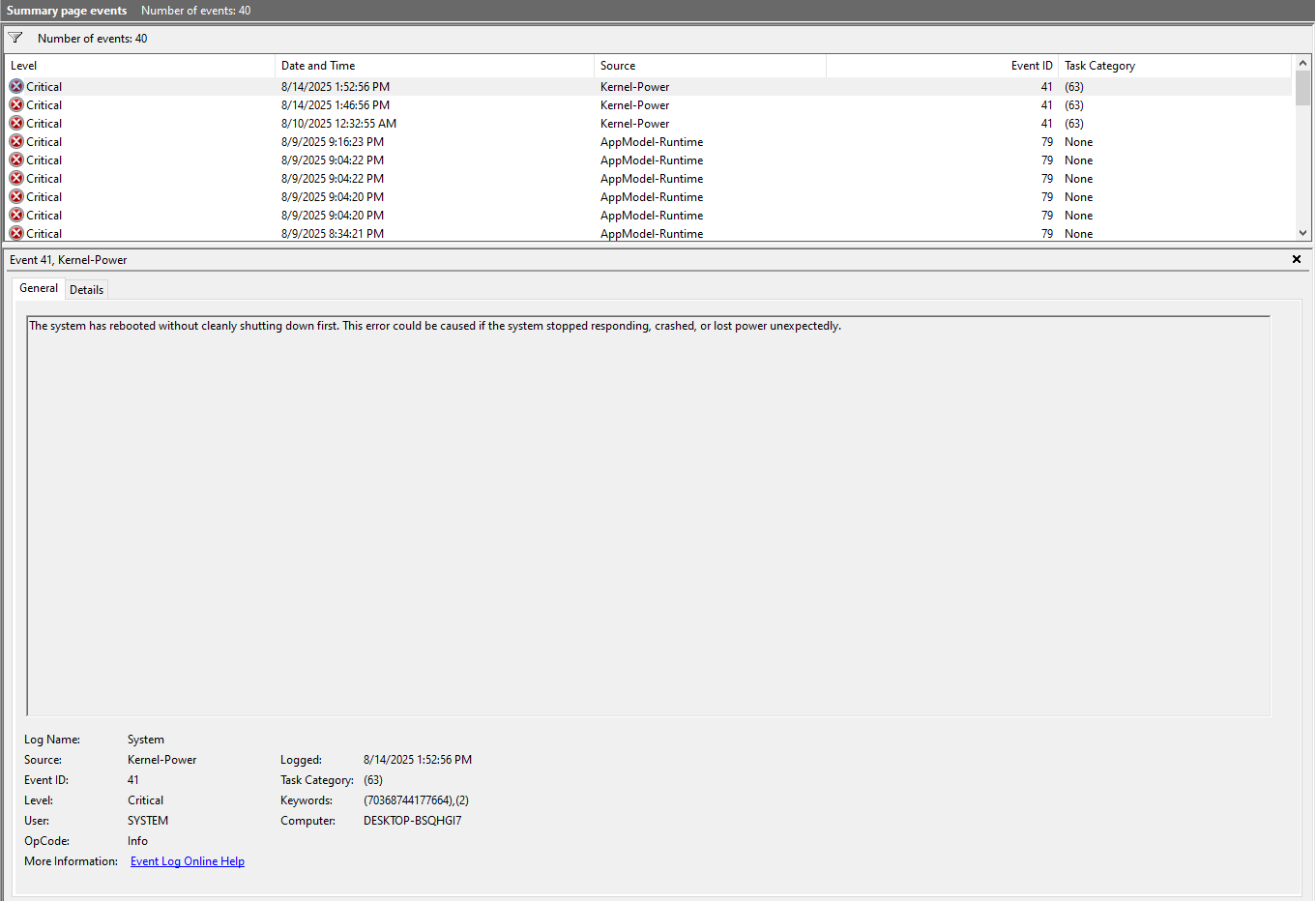Click the Critical icon beside the 8/10/2025 event
The image size is (1316, 901).
pos(15,123)
